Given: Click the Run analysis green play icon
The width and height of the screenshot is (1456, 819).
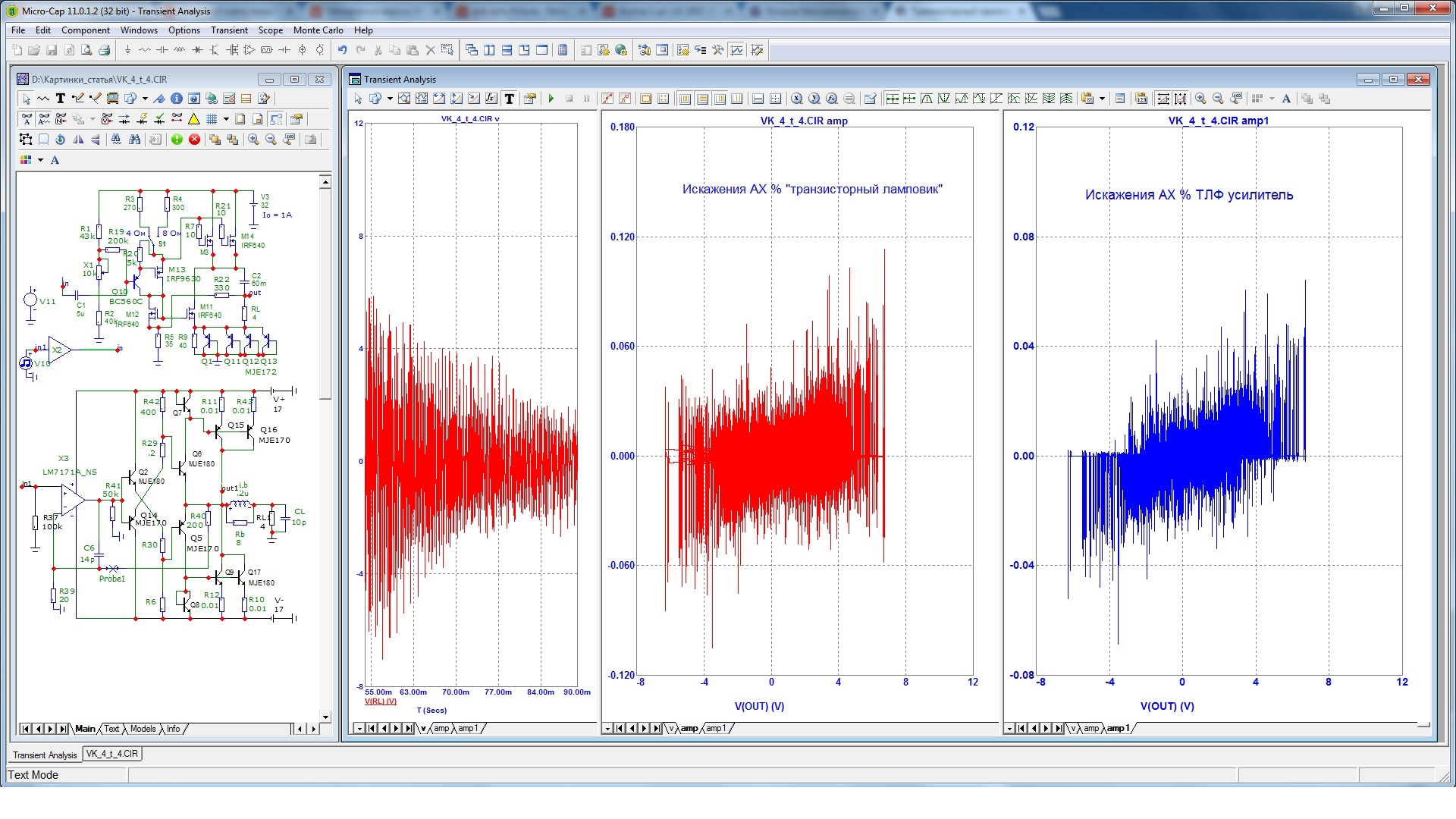Looking at the screenshot, I should tap(551, 99).
